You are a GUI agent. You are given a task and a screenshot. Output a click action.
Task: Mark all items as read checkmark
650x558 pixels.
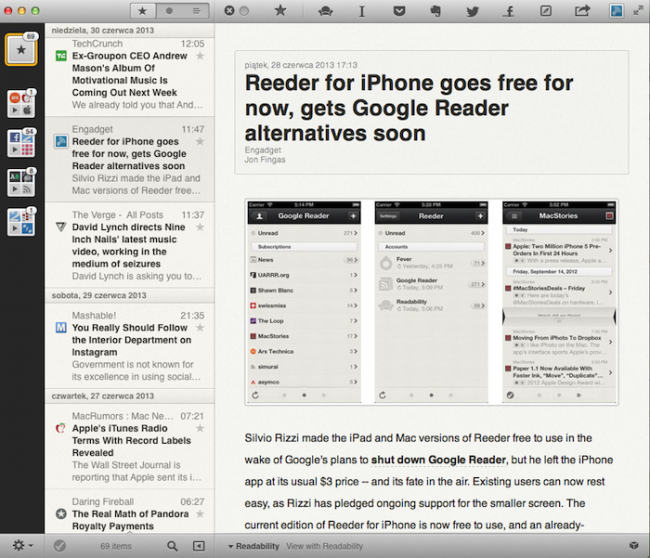click(x=60, y=546)
